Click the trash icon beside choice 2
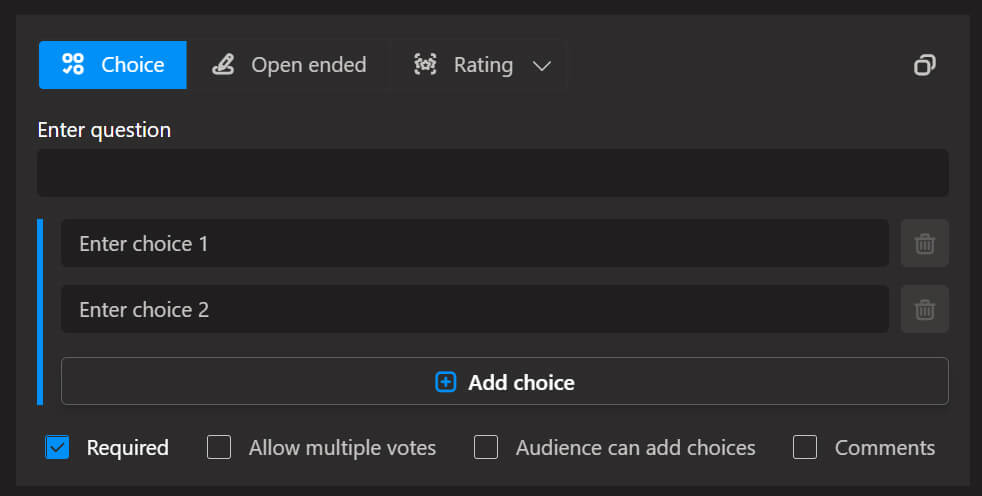This screenshot has width=982, height=496. pyautogui.click(x=925, y=309)
